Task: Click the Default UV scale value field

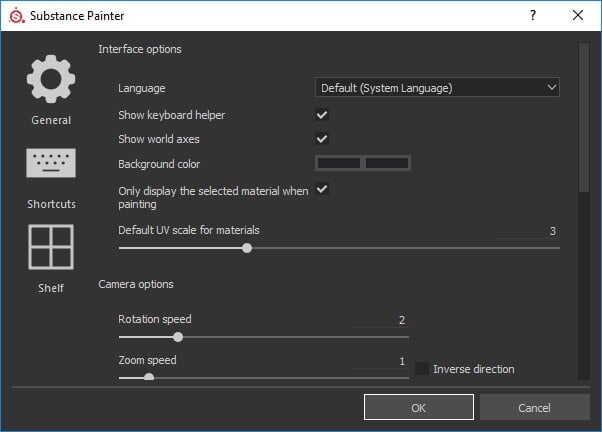Action: 528,231
